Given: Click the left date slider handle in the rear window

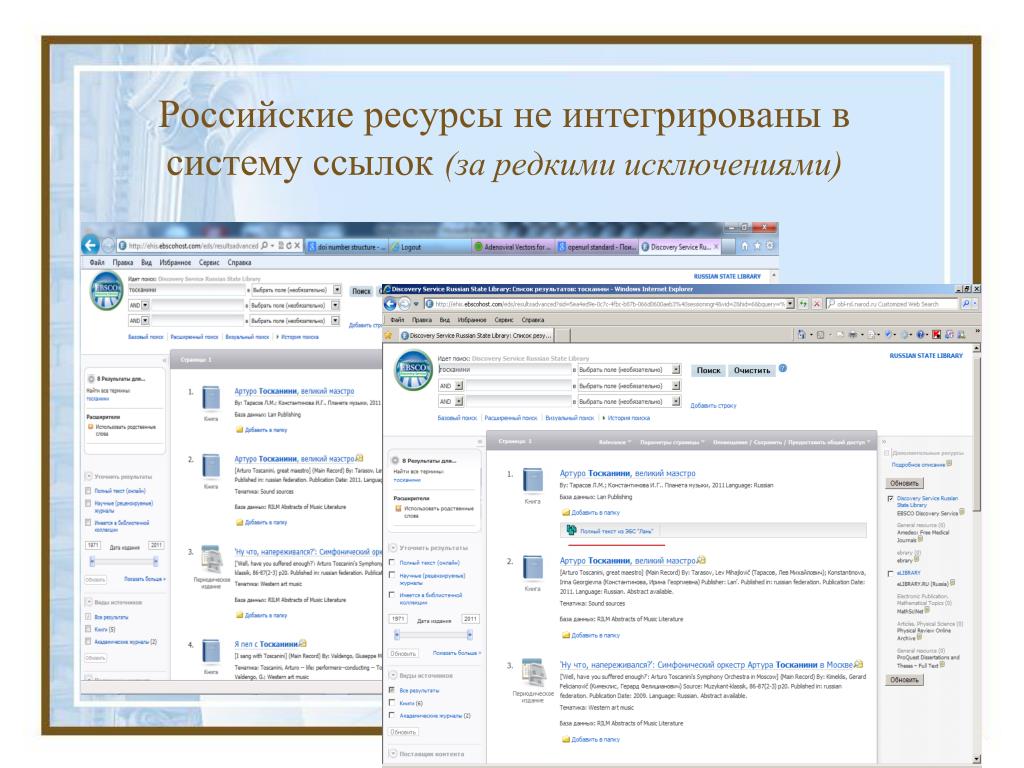Looking at the screenshot, I should coord(92,562).
